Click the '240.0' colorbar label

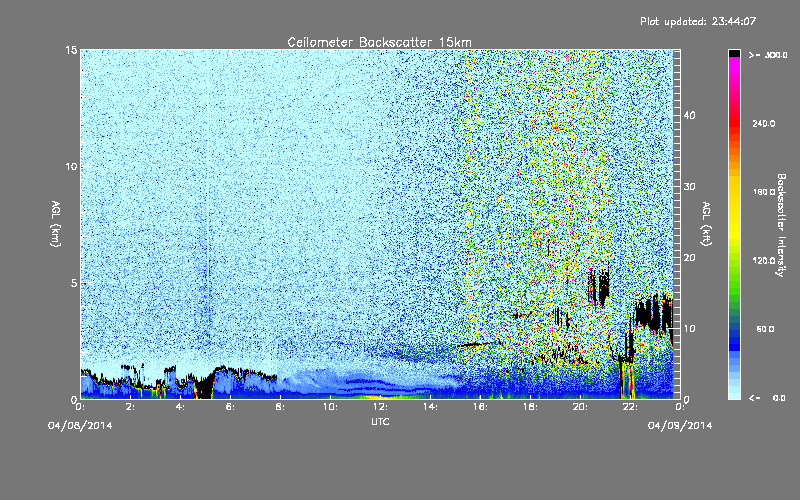pos(764,124)
